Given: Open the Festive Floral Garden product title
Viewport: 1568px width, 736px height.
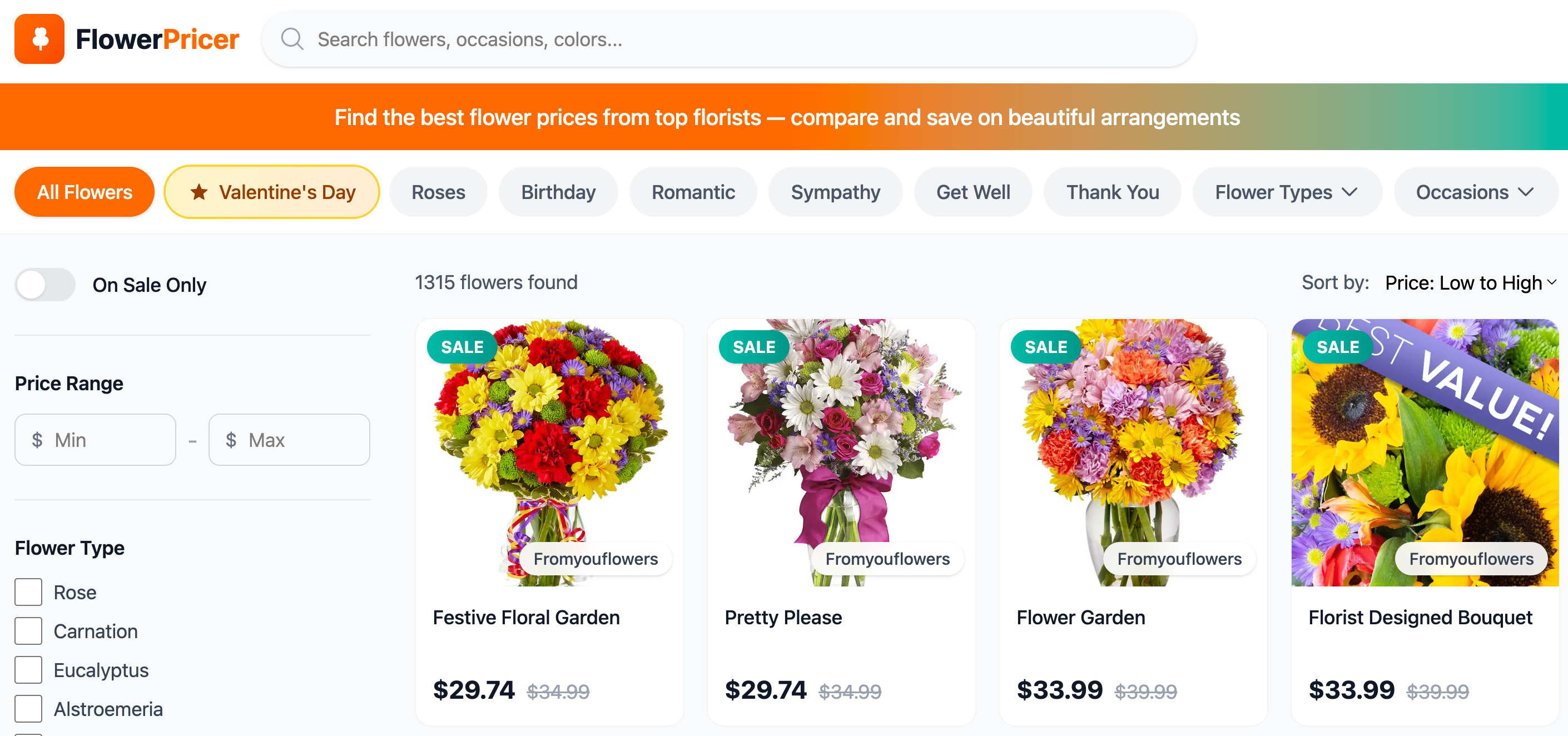Looking at the screenshot, I should click(x=526, y=617).
